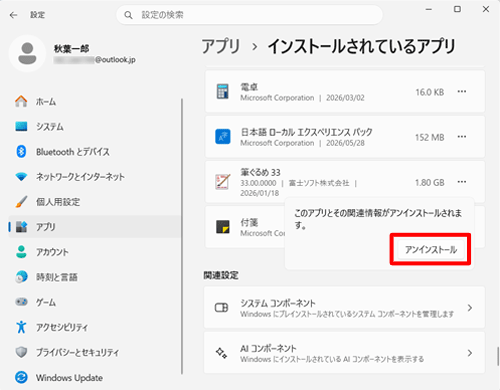Click the 秋葉一郎 account name
Viewport: 500px width, 390px height.
pos(71,49)
